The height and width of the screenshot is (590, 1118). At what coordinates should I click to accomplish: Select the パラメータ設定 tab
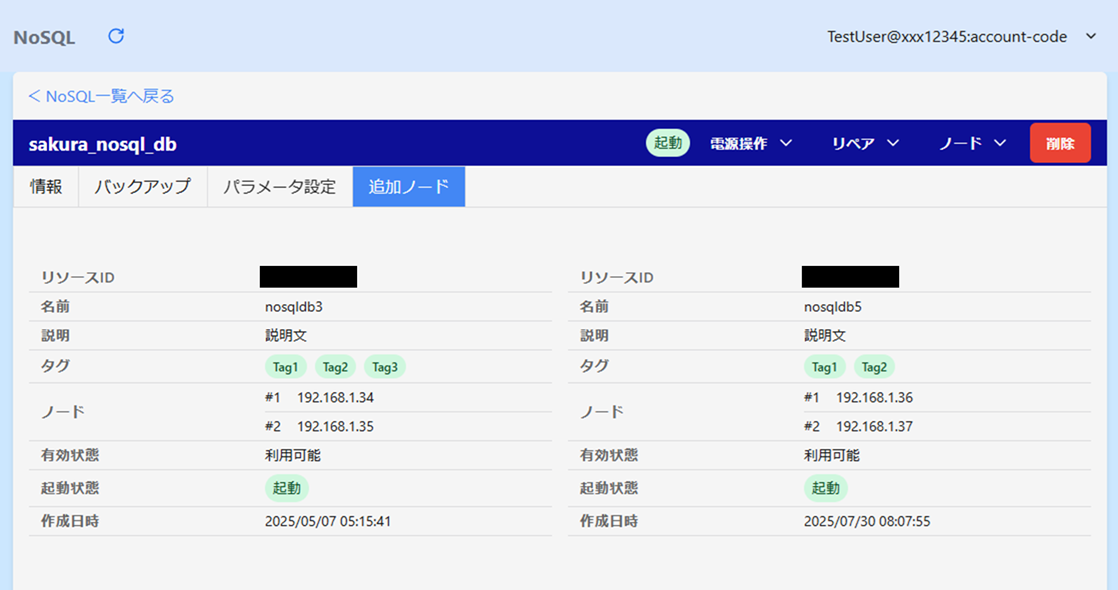click(279, 187)
